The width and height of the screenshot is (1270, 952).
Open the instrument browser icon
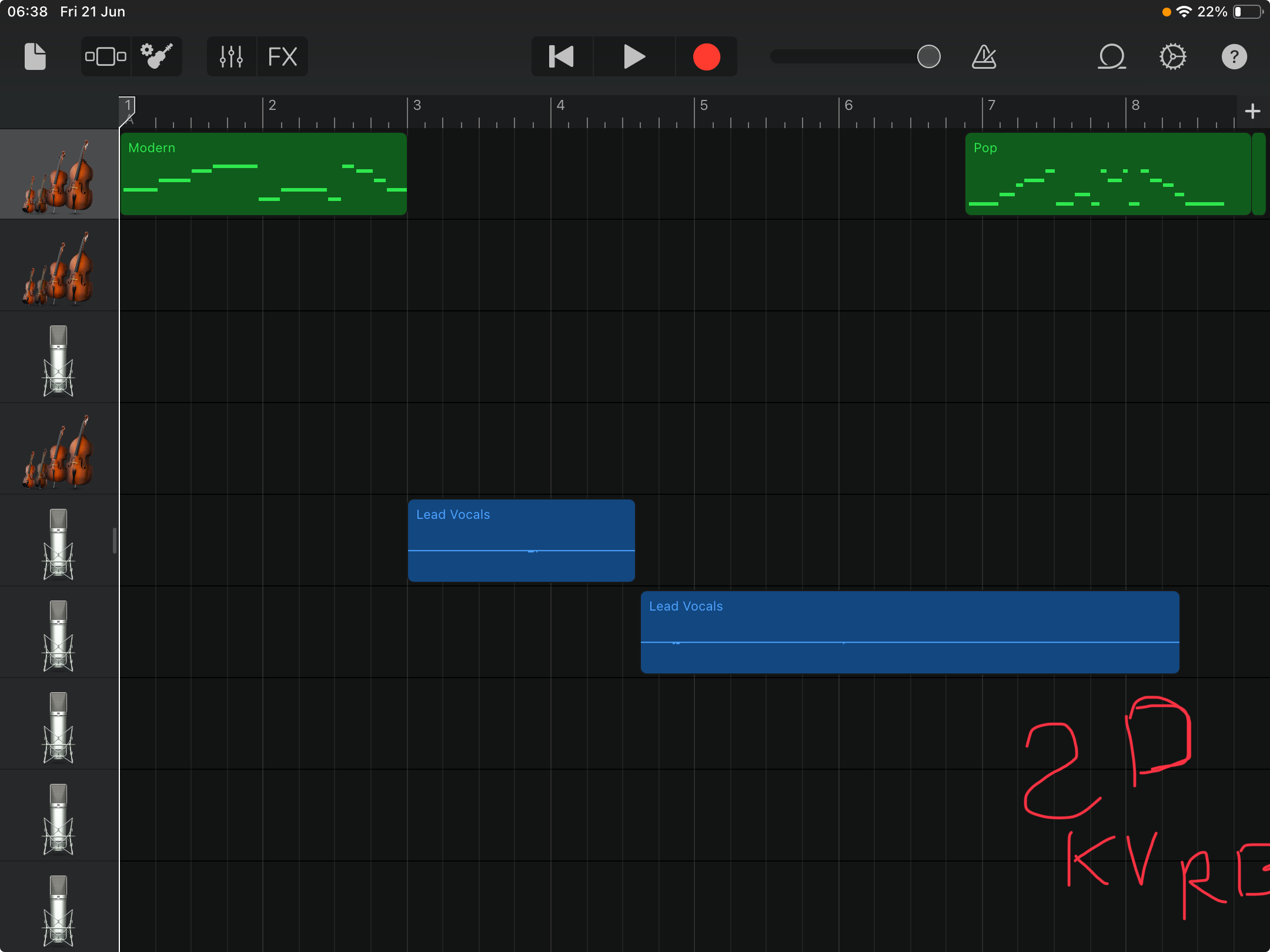click(156, 57)
